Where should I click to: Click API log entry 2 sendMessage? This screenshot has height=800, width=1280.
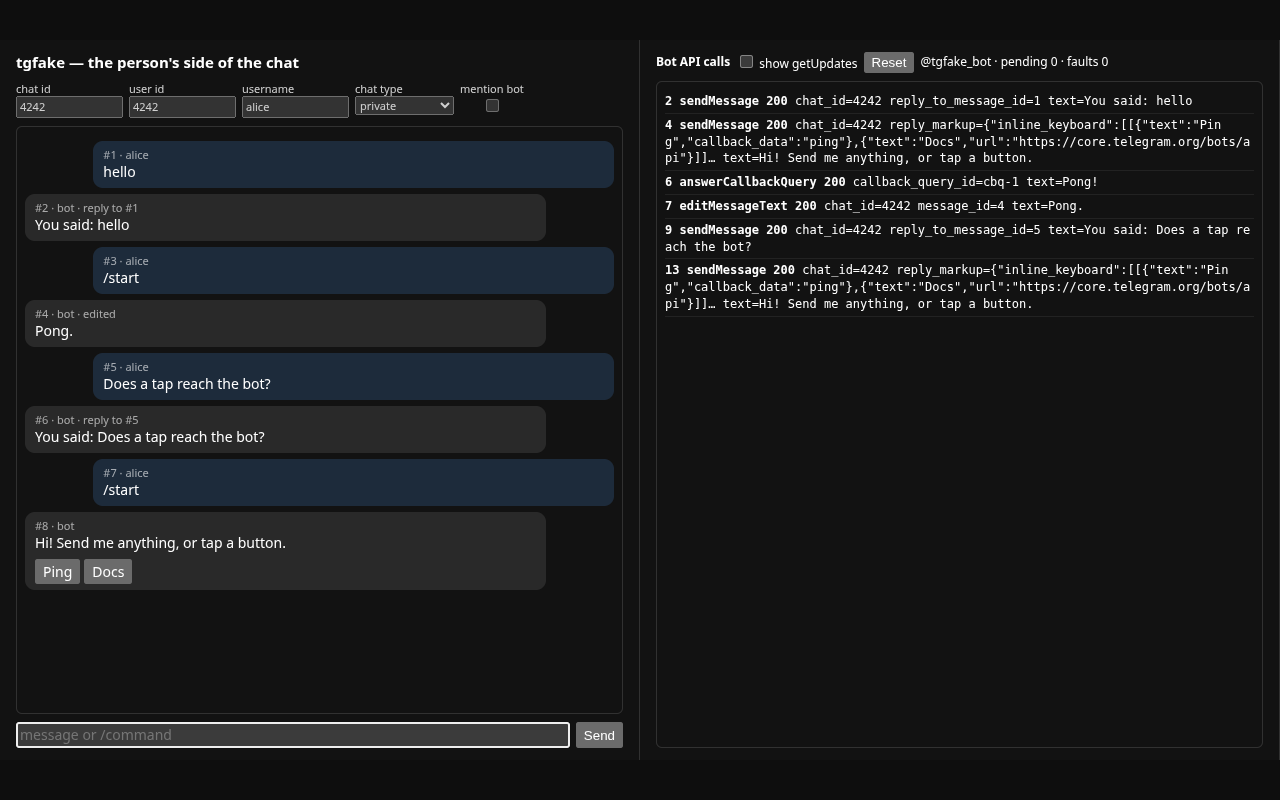pos(959,101)
